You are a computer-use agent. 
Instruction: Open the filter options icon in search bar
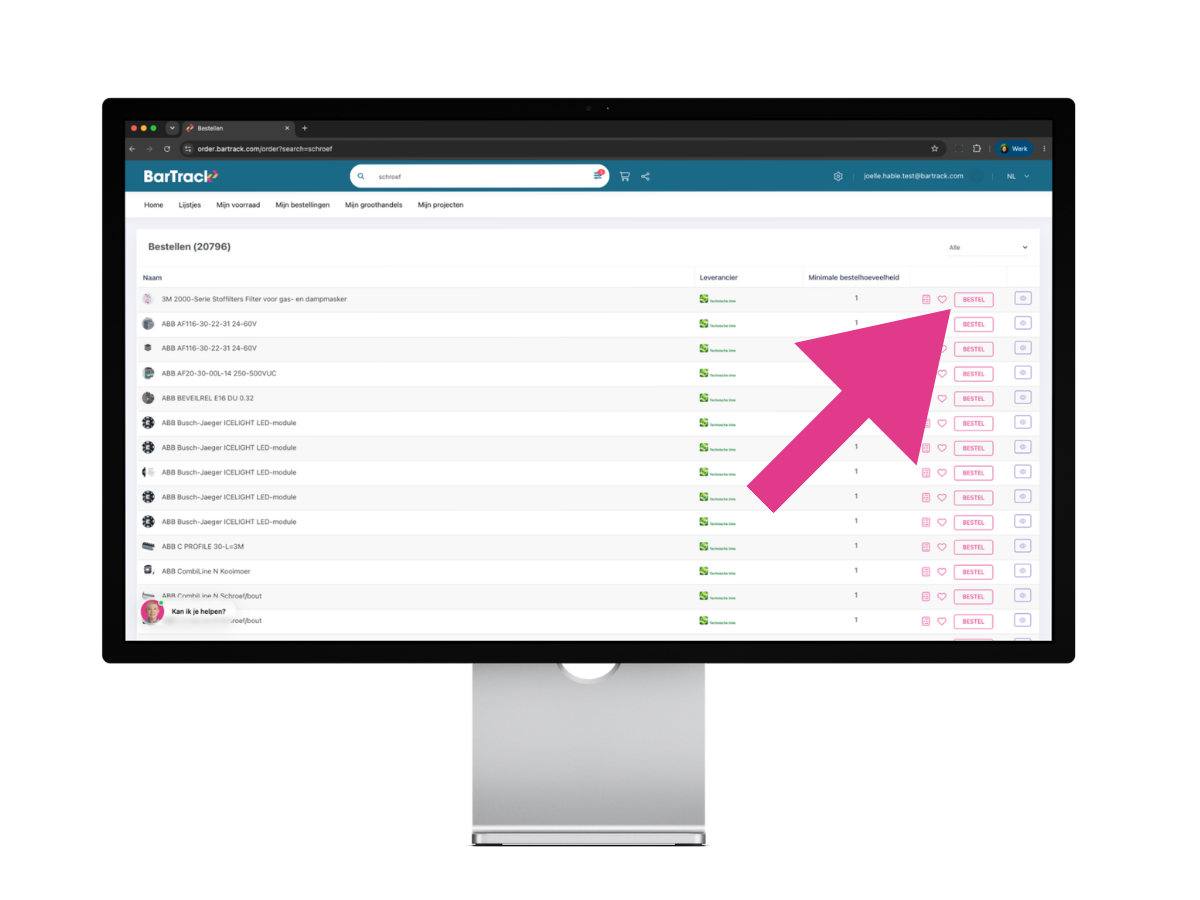[598, 175]
